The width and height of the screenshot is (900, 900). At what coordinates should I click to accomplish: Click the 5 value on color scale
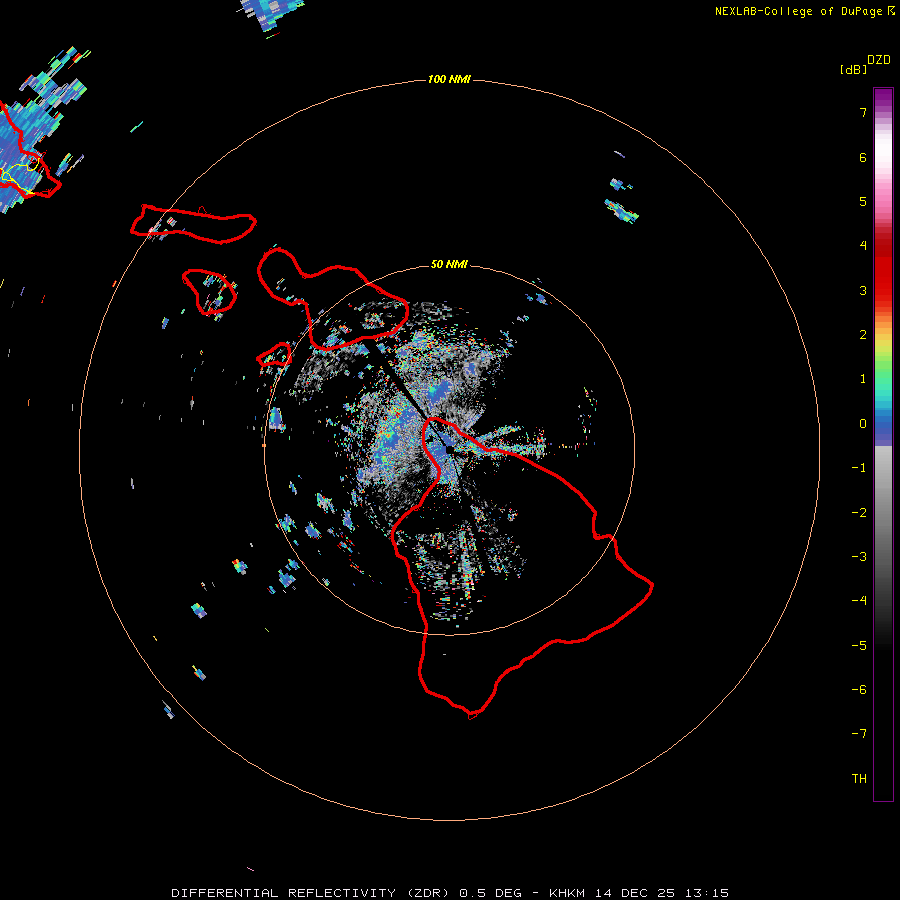(x=863, y=201)
